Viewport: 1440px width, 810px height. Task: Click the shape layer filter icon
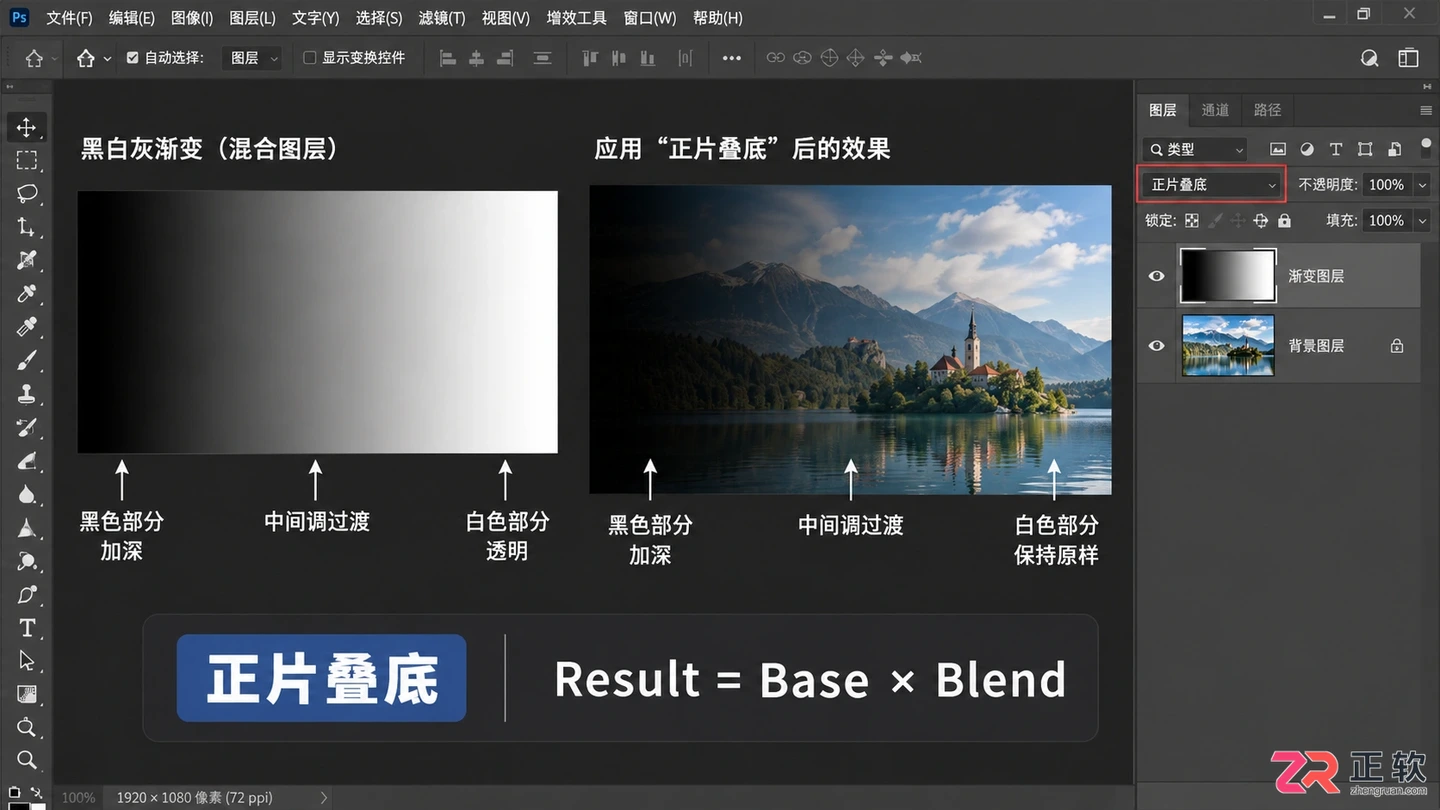tap(1364, 149)
